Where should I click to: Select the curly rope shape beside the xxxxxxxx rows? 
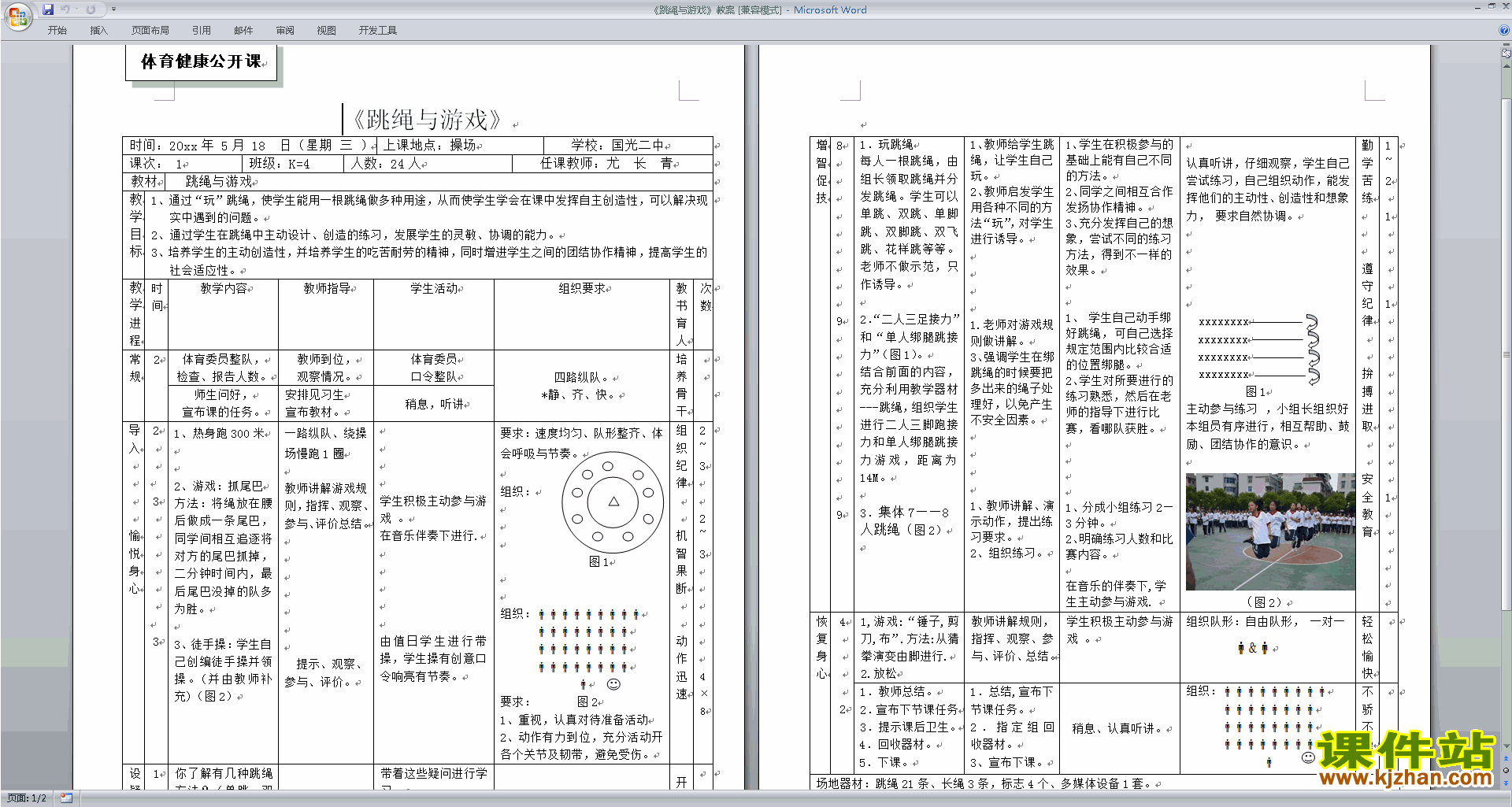click(1312, 349)
